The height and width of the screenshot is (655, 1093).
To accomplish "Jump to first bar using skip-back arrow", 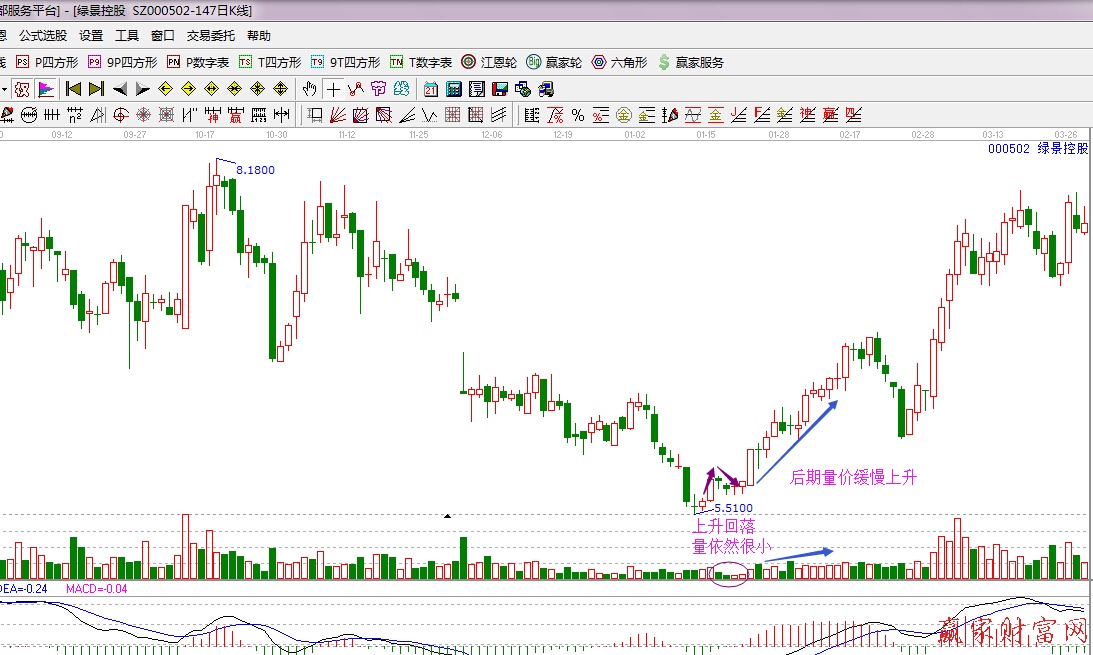I will (x=73, y=88).
